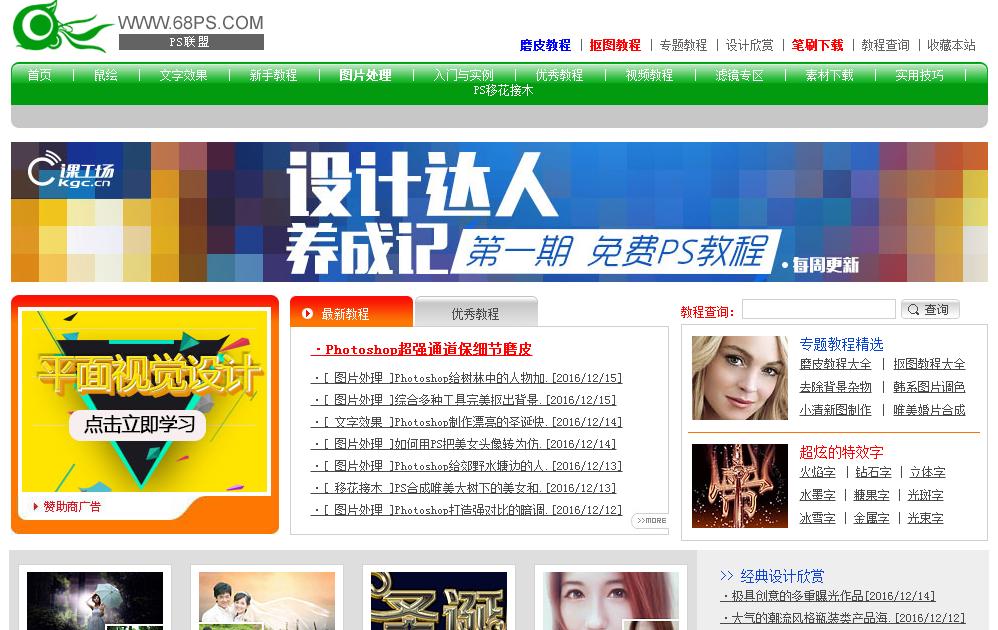Image resolution: width=998 pixels, height=630 pixels.
Task: Click the 平面视觉设计 advertisement banner
Action: pos(145,395)
